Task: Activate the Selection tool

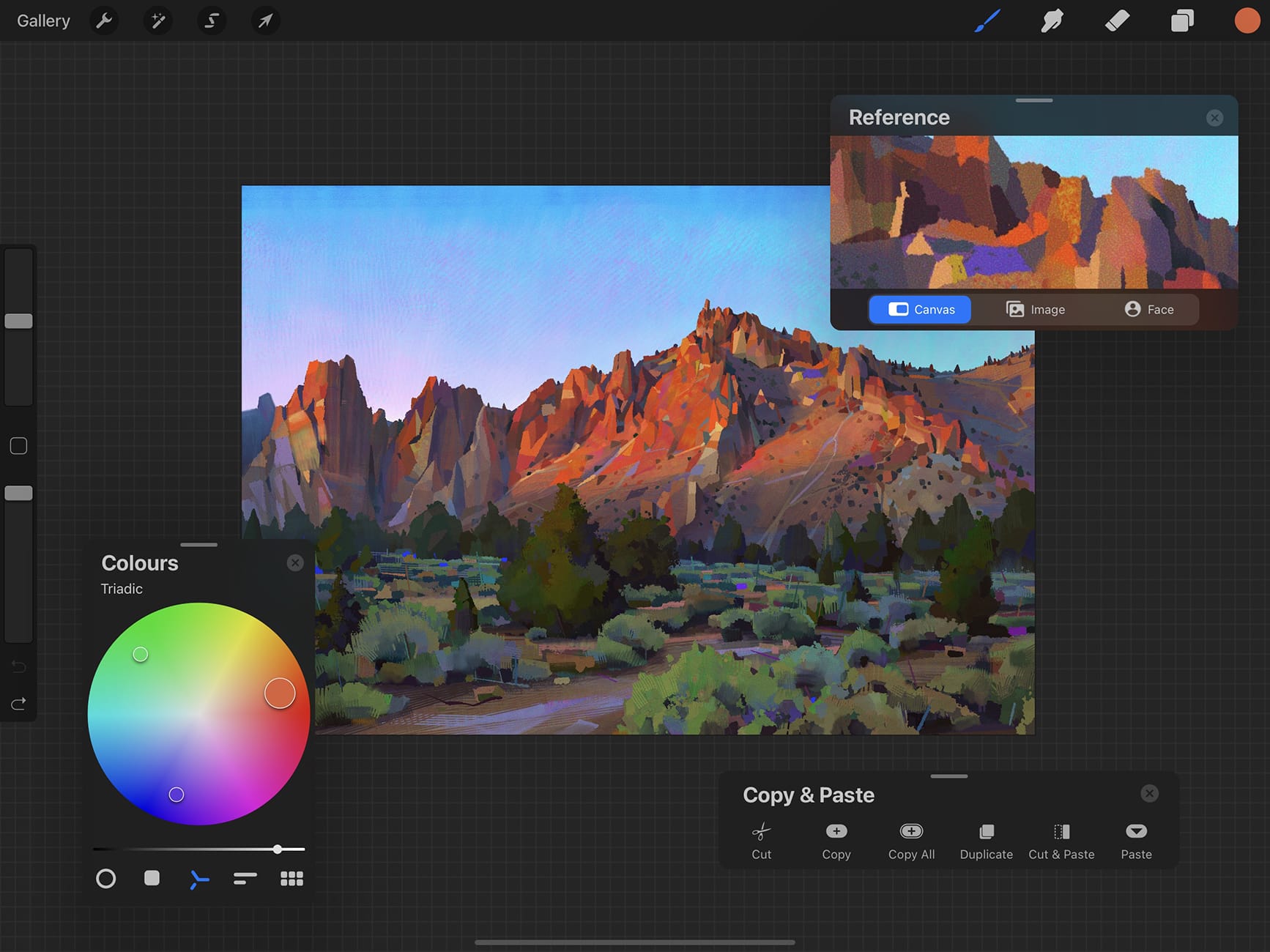Action: click(211, 21)
